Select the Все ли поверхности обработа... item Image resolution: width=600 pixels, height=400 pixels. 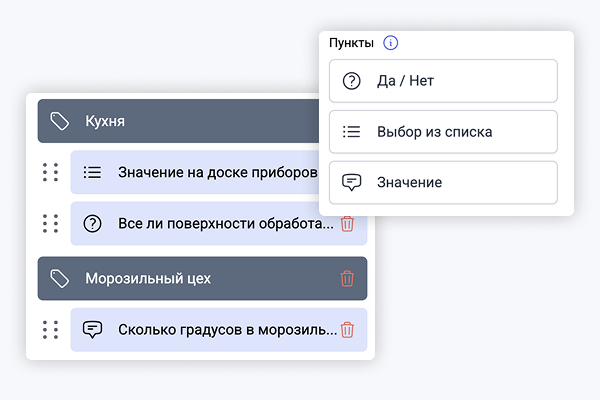[x=220, y=224]
